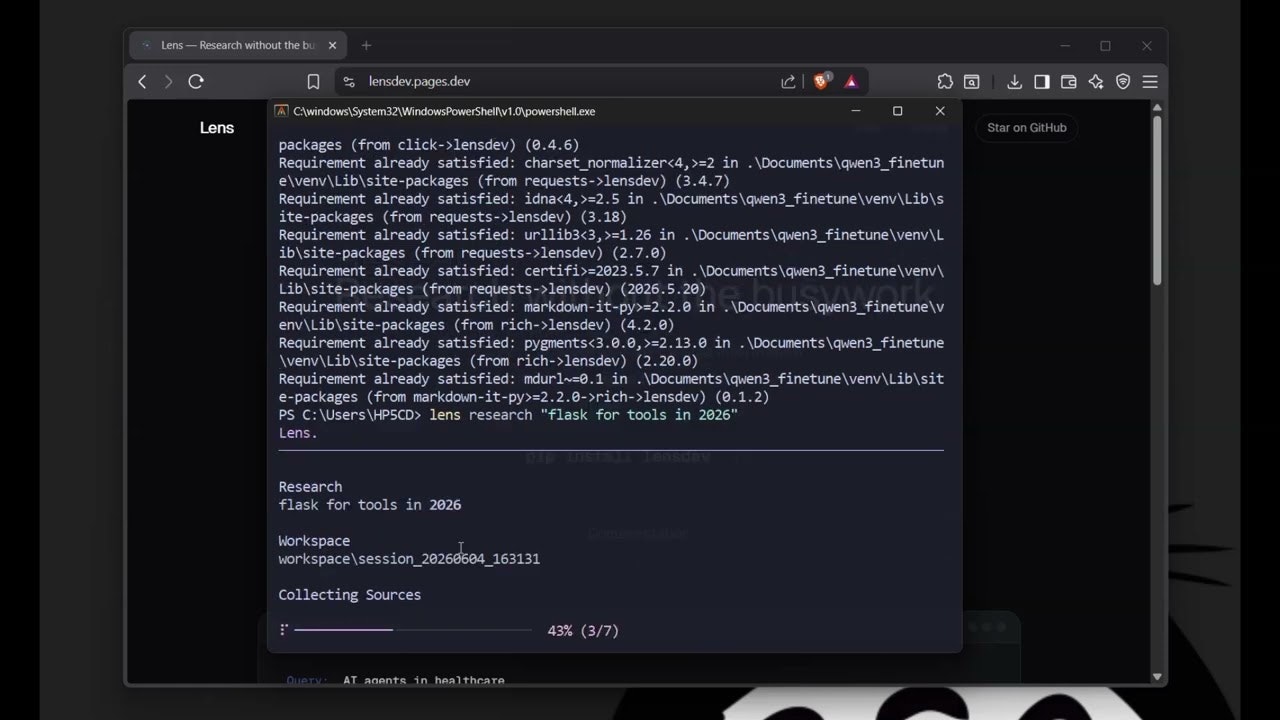Click the workspace\session_20260604_163131 path

[409, 559]
